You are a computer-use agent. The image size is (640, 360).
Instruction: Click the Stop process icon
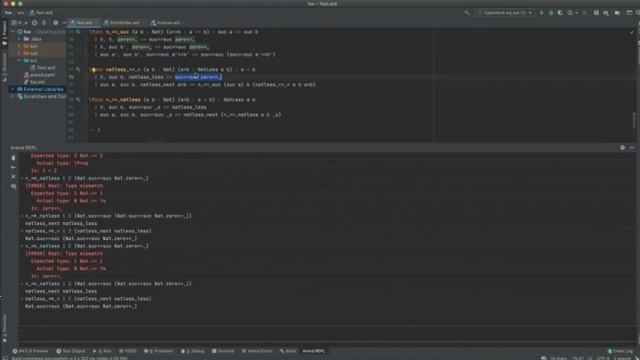point(584,13)
